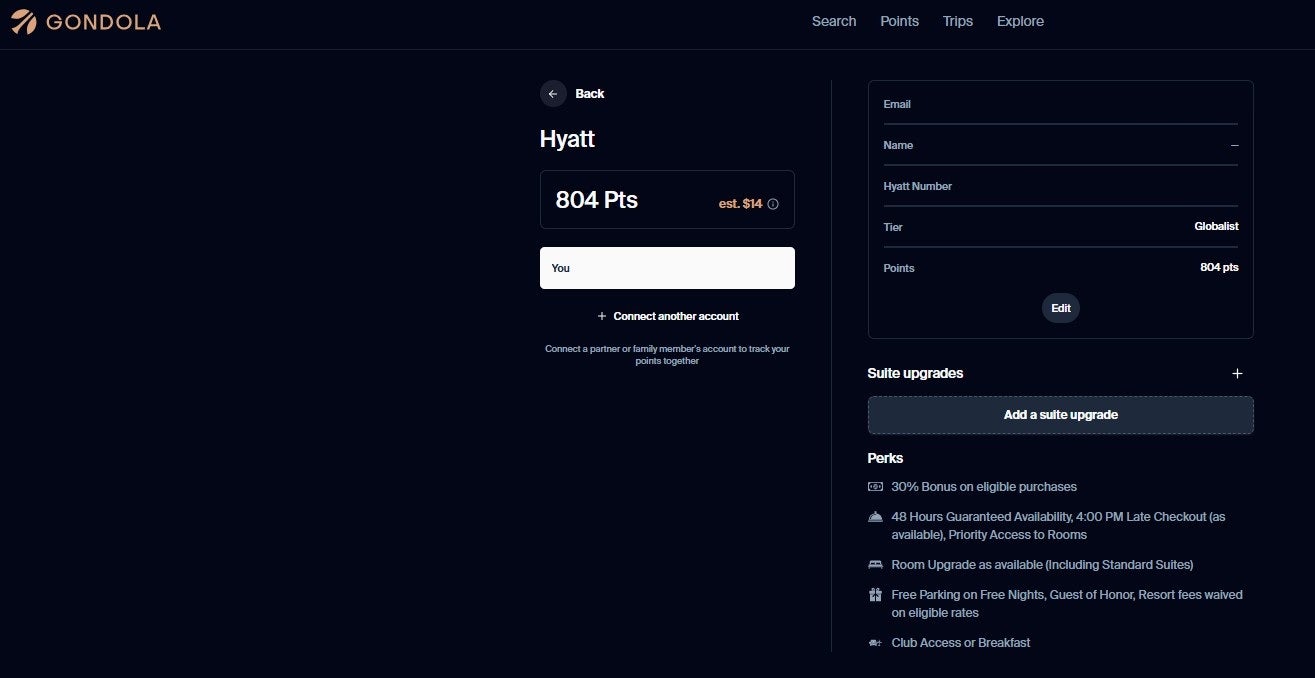Click Club Access or Breakfast text
The width and height of the screenshot is (1315, 678).
961,643
